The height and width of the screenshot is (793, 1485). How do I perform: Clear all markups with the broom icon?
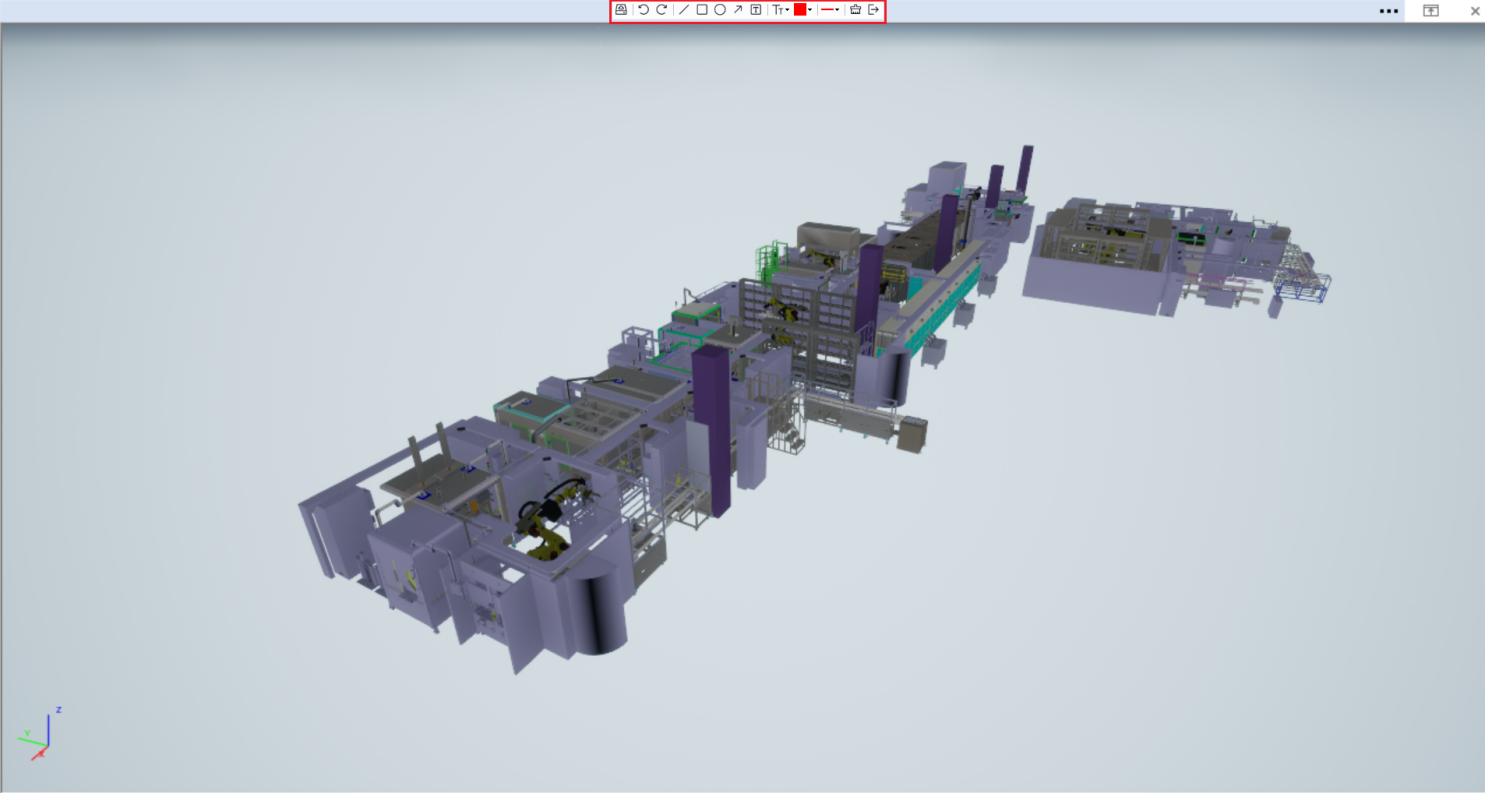[x=856, y=10]
